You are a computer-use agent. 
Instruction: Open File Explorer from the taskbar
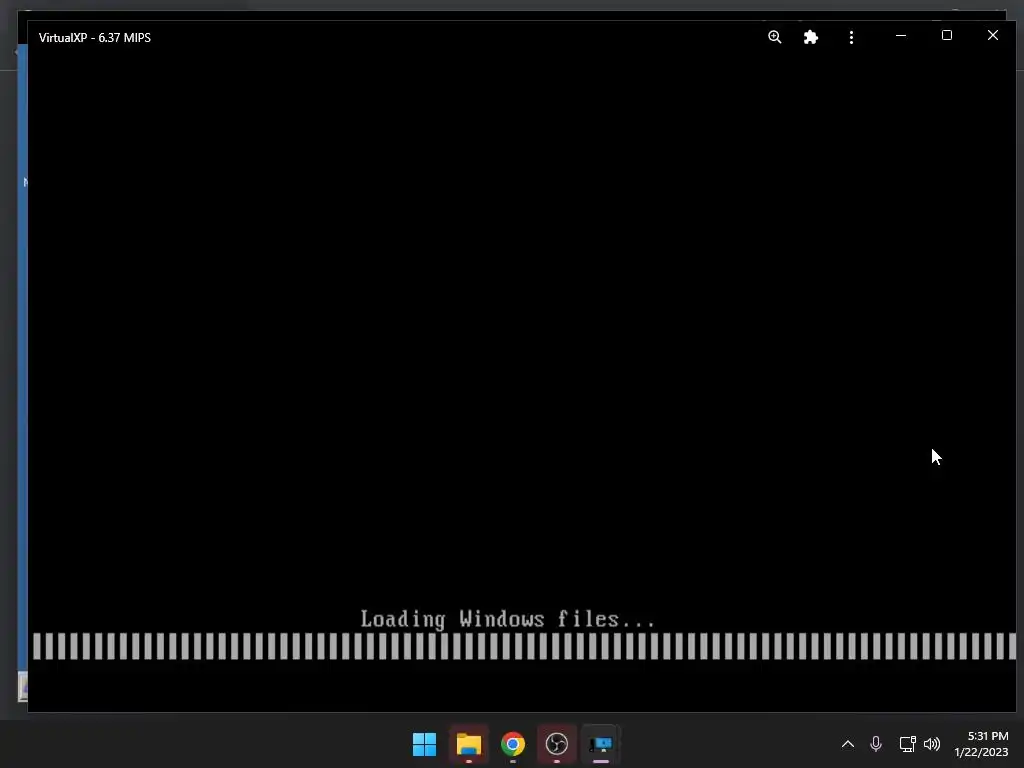[x=469, y=744]
